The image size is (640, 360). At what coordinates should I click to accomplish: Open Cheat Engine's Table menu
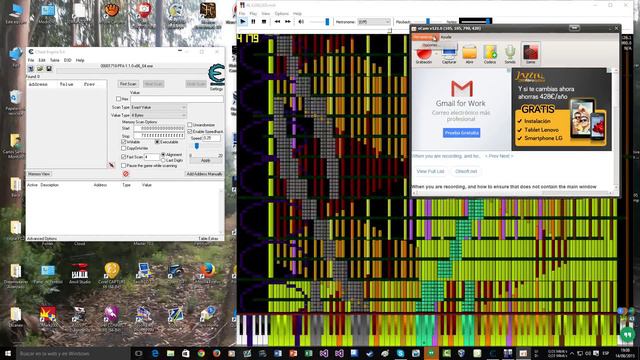coord(54,60)
